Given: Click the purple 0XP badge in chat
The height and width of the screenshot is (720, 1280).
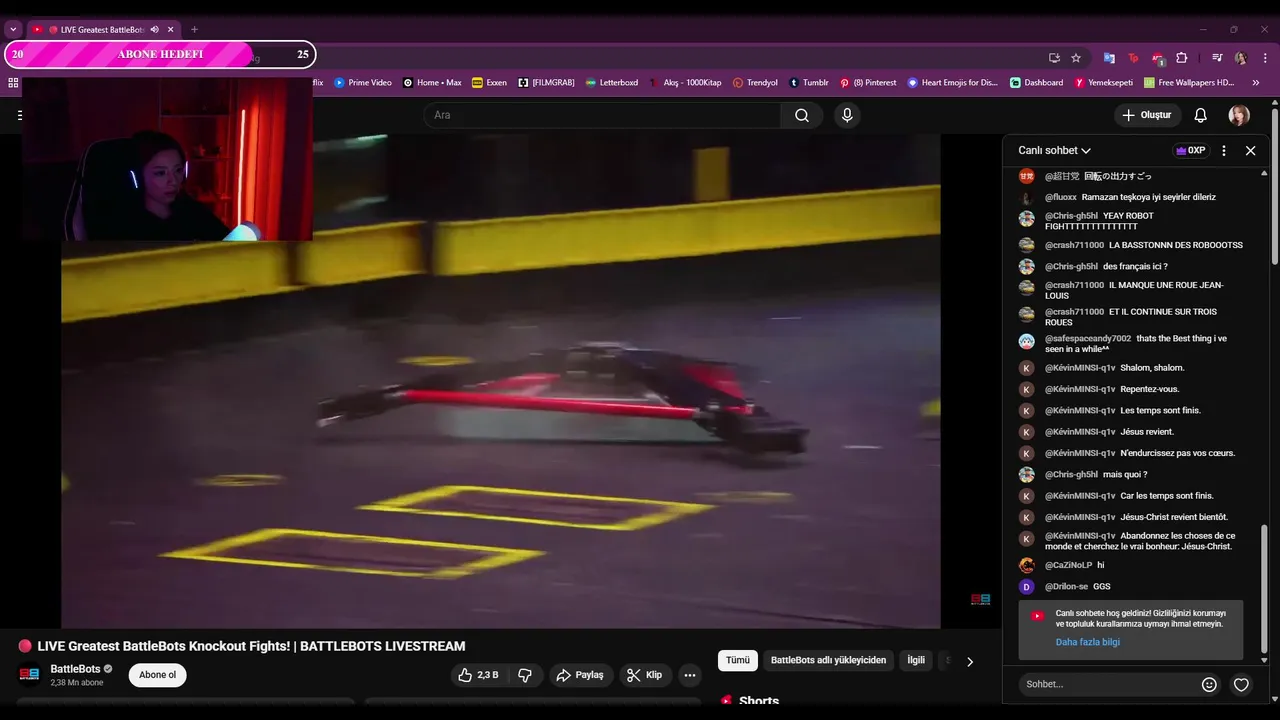Looking at the screenshot, I should tap(1190, 150).
